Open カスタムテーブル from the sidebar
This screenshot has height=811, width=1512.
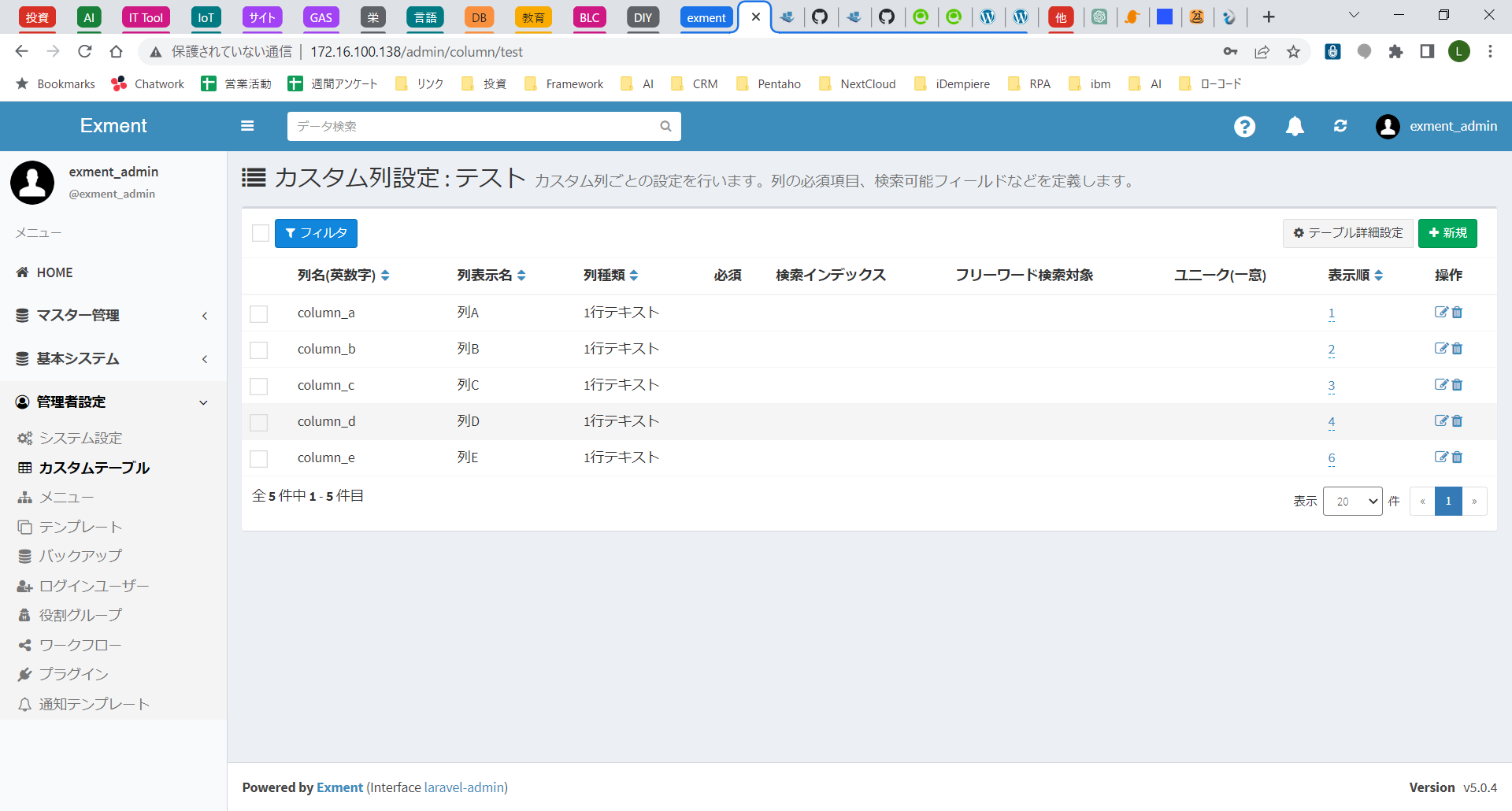(x=95, y=467)
